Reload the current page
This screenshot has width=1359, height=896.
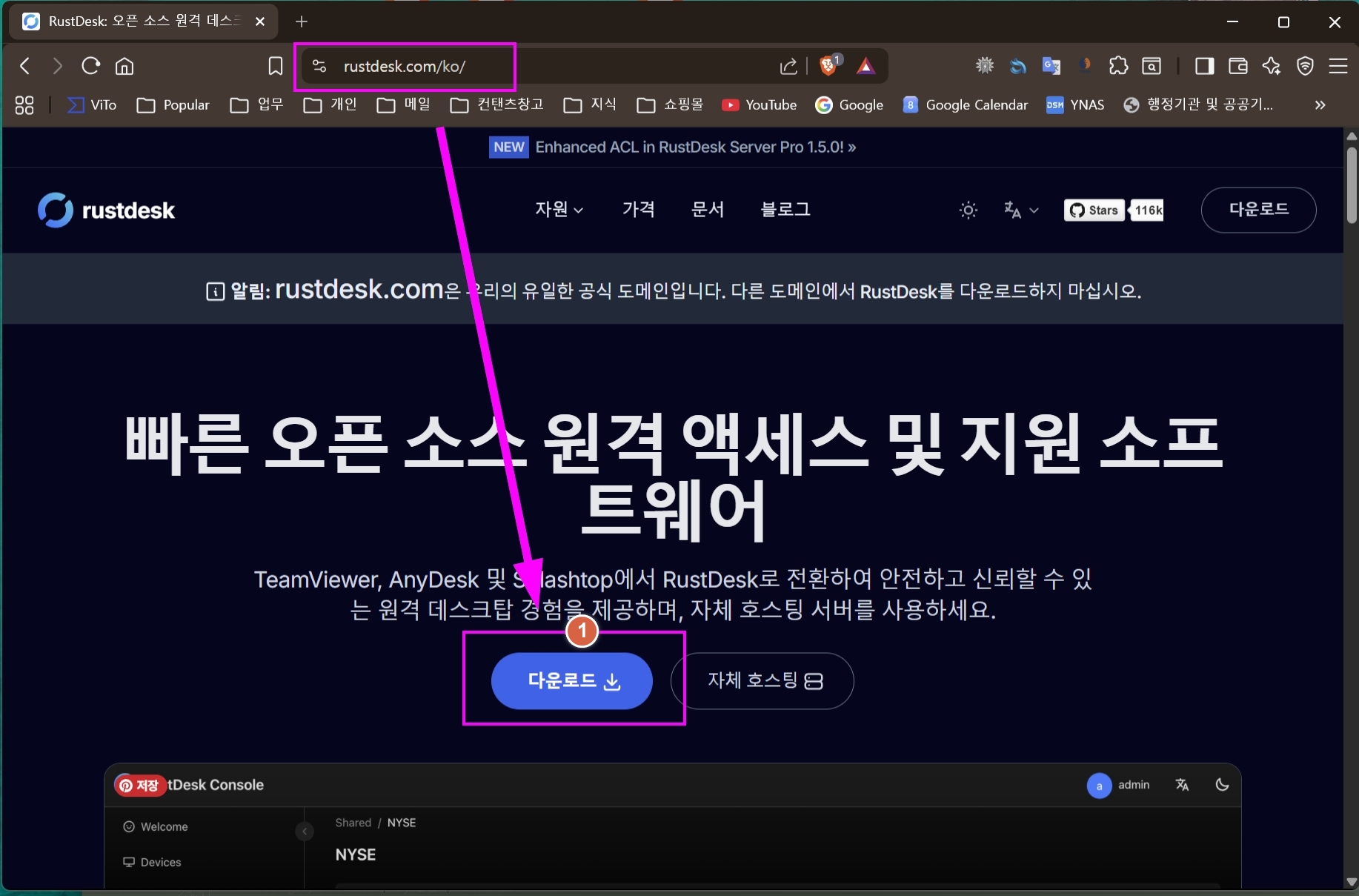pyautogui.click(x=90, y=66)
